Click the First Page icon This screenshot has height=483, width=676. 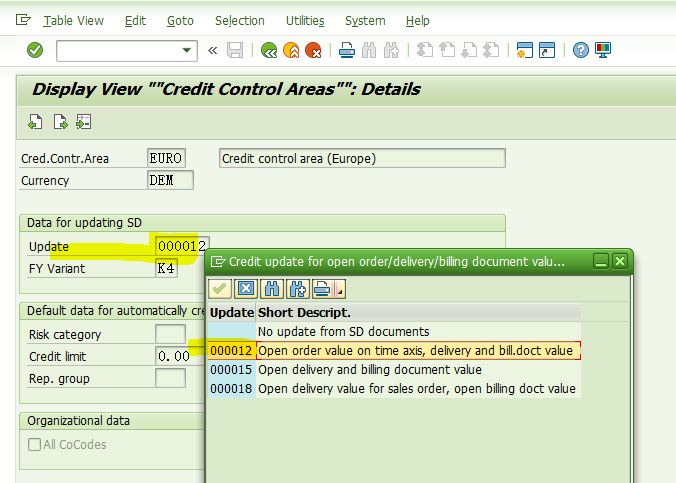pos(425,50)
